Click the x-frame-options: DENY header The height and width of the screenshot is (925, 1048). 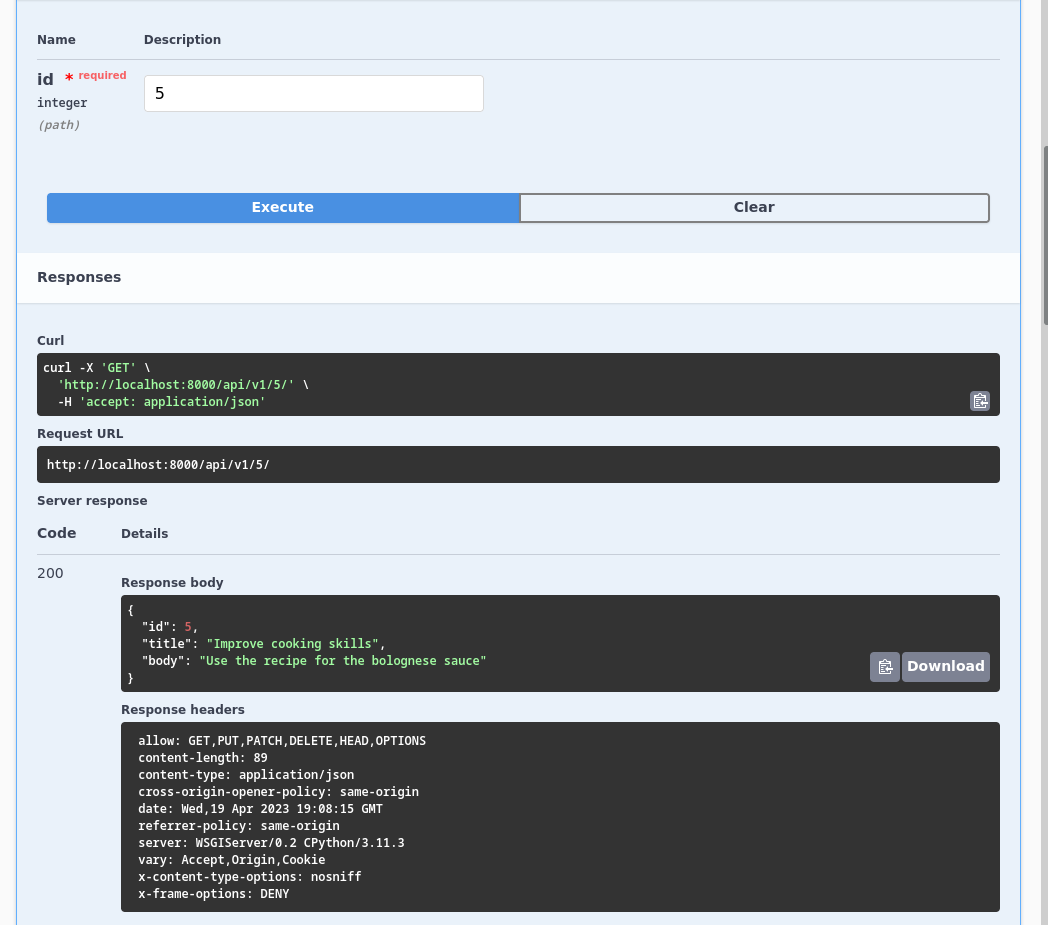click(x=214, y=894)
